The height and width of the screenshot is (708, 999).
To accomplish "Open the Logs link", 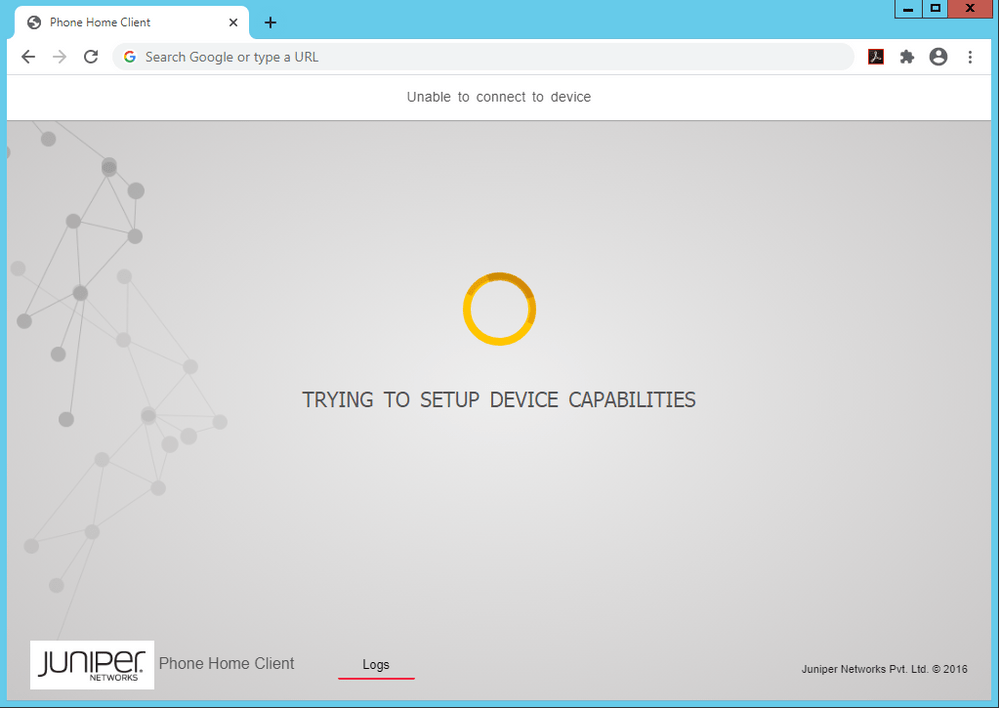I will point(376,664).
